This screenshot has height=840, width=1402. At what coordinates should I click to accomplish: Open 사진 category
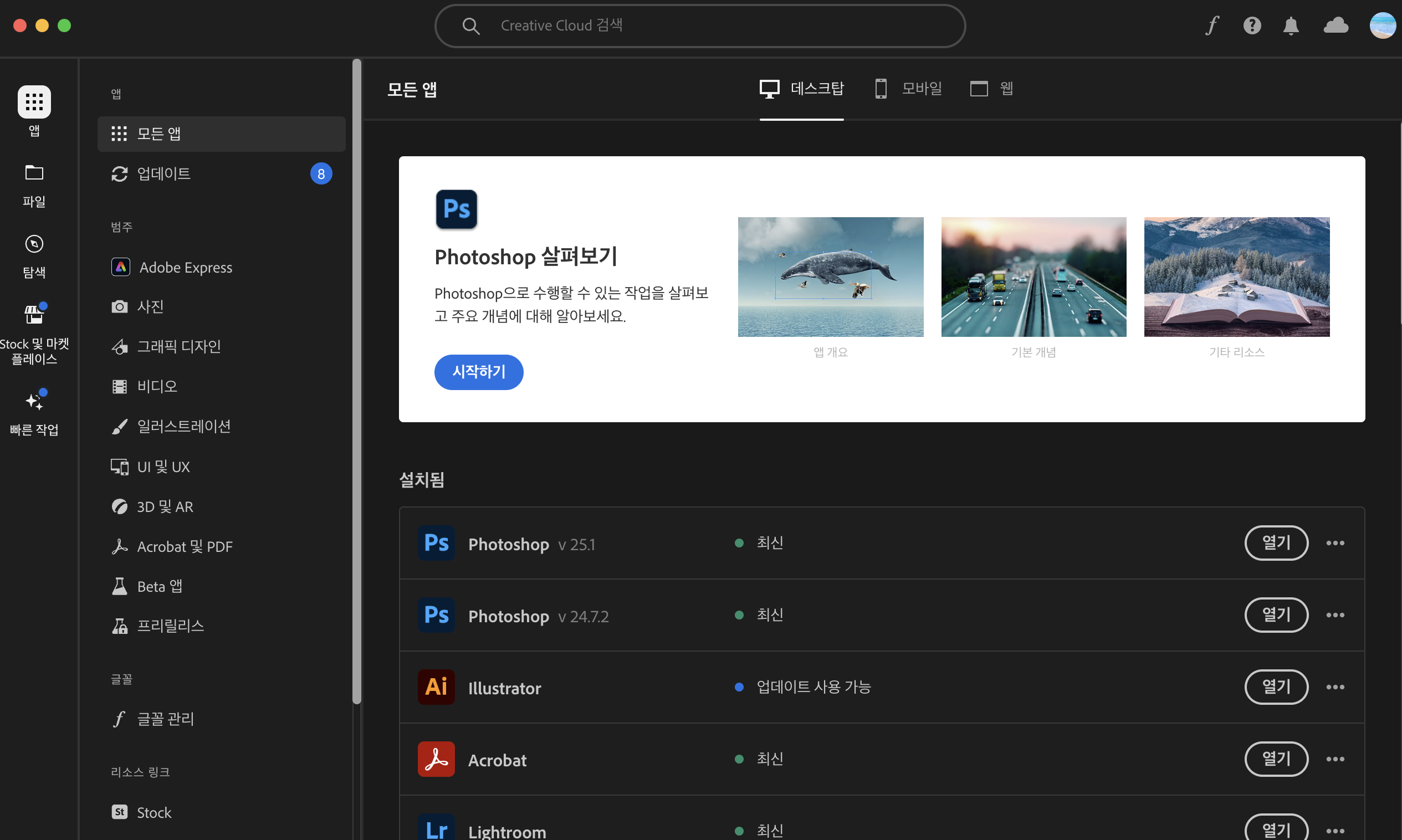221,307
